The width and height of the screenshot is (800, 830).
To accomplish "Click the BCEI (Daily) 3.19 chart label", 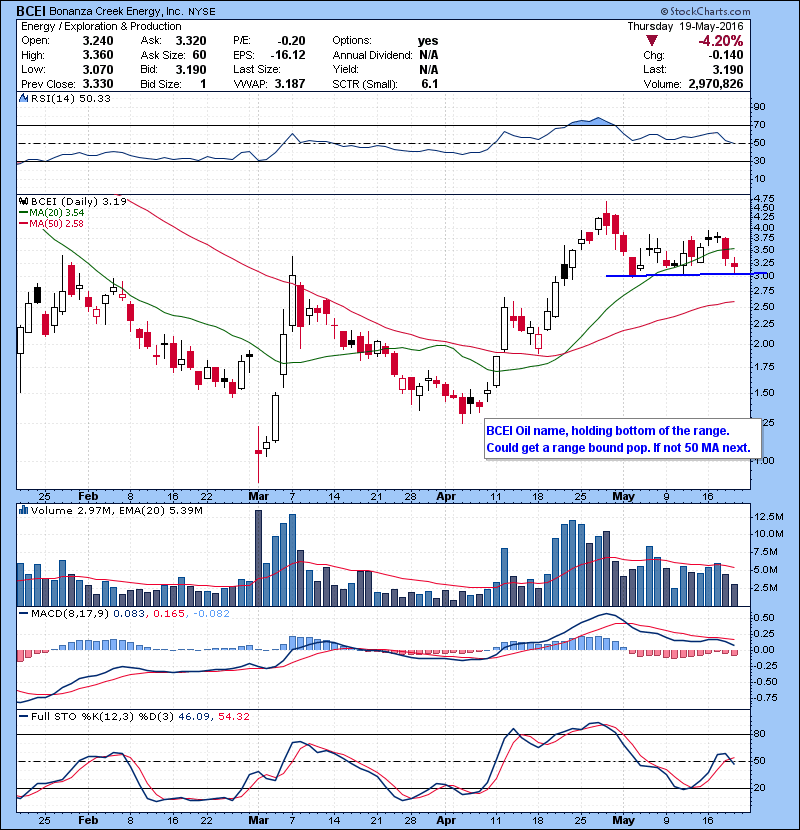I will 79,201.
